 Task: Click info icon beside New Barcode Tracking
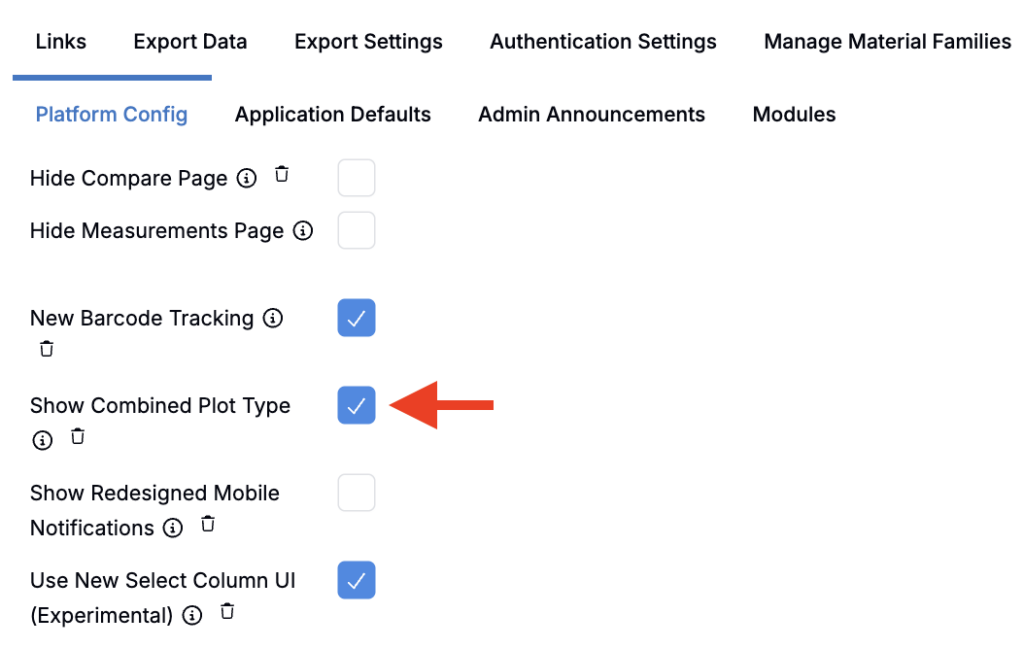272,319
